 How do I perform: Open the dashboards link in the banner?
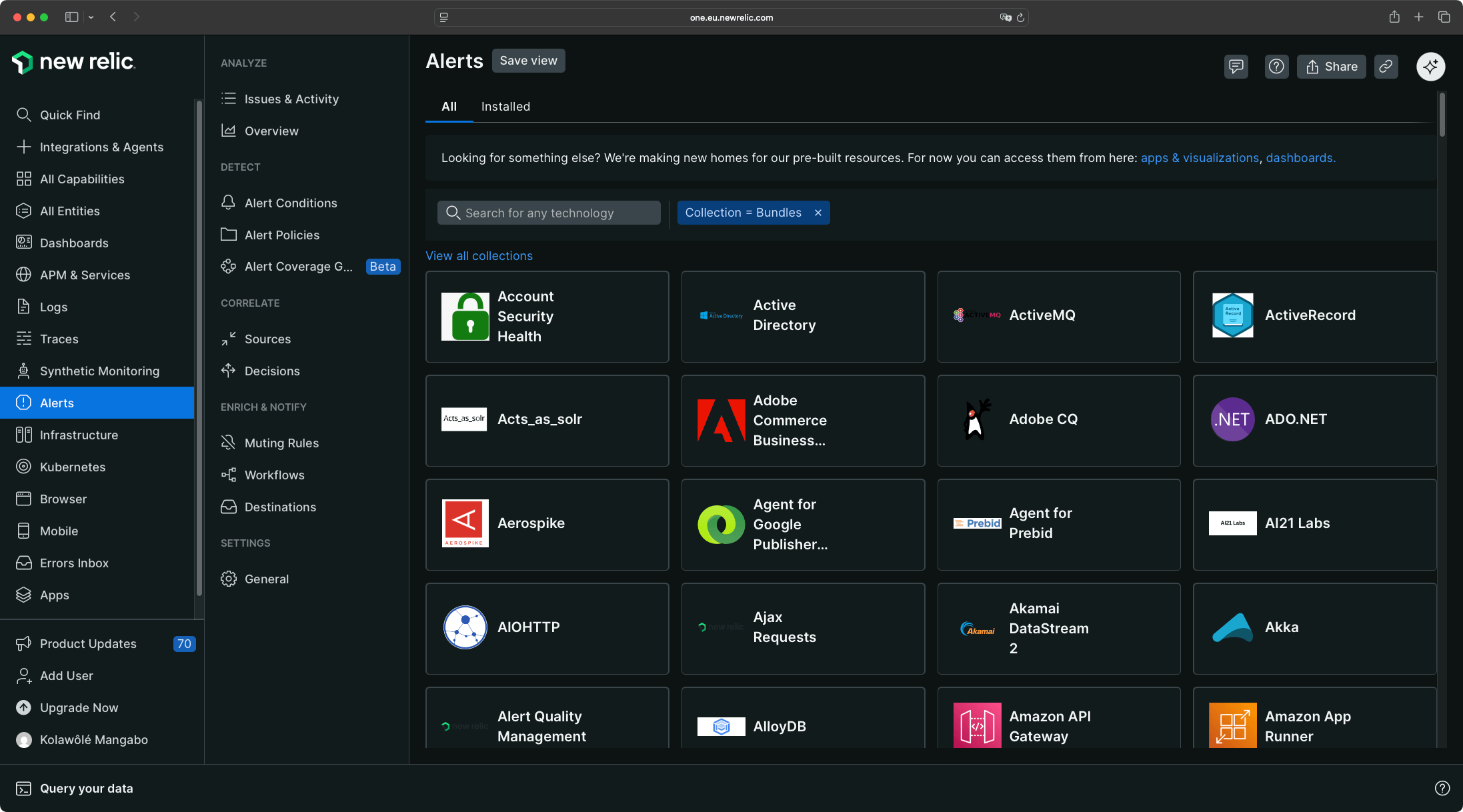tap(1299, 158)
